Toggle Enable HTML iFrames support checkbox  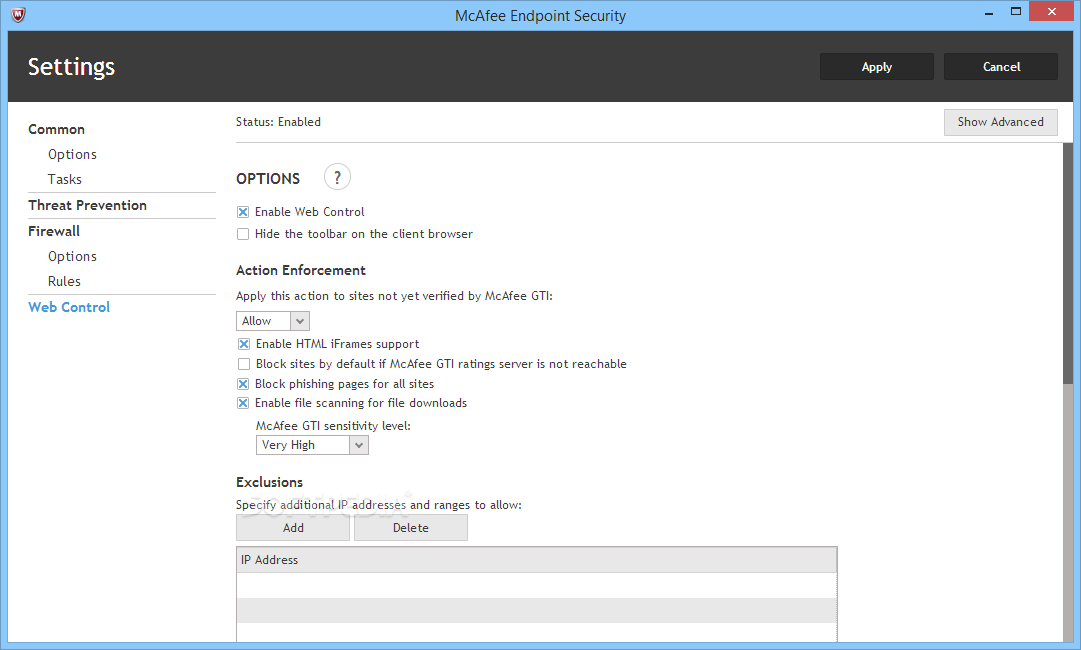243,344
